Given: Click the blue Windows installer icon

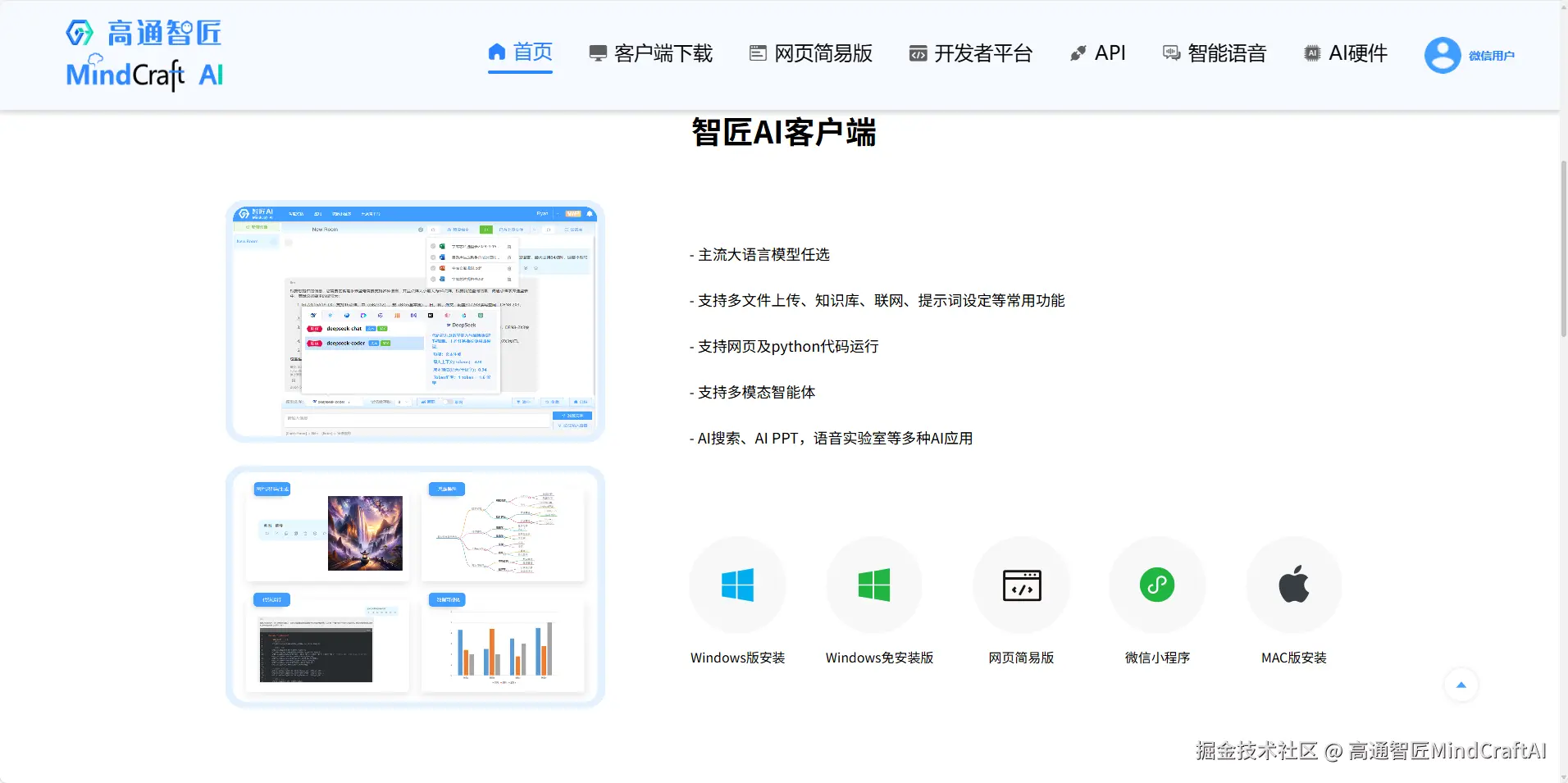Looking at the screenshot, I should pyautogui.click(x=737, y=585).
